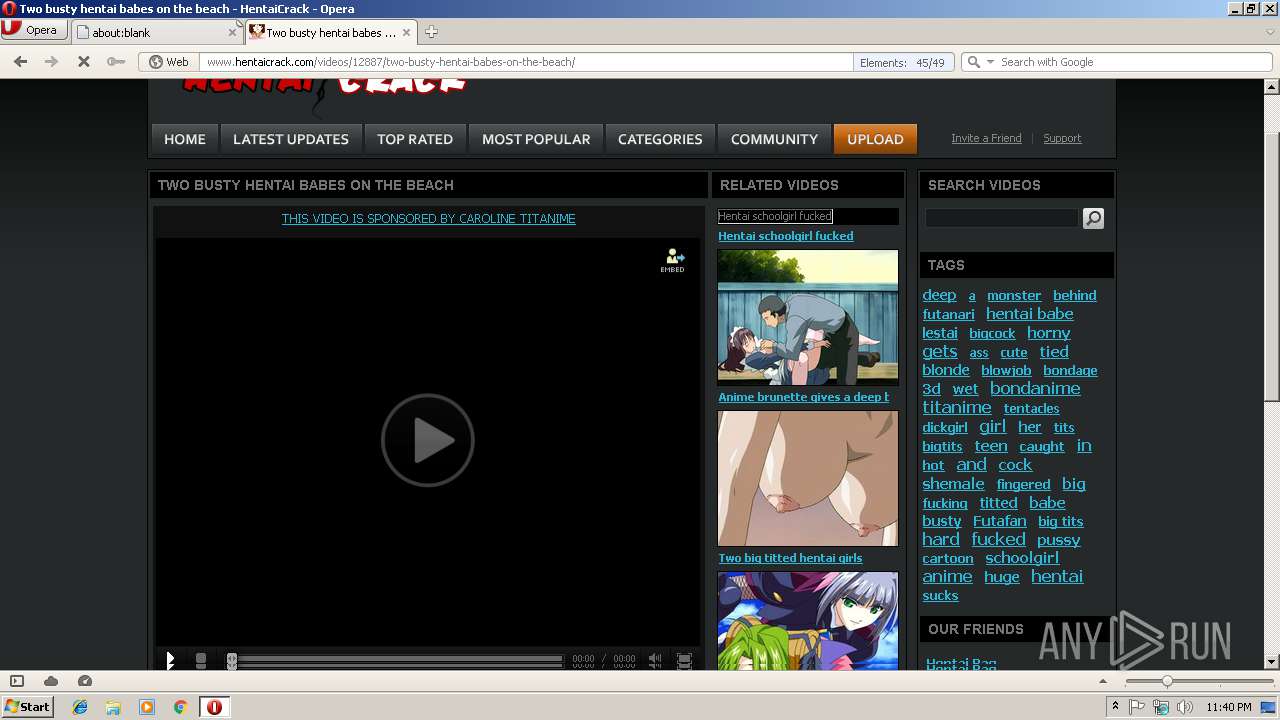
Task: Open the Windows Start menu
Action: click(x=28, y=706)
